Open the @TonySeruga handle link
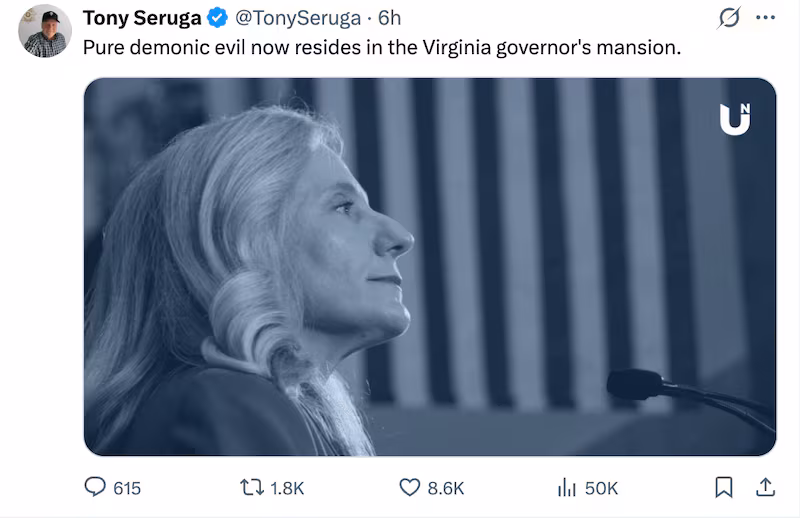Image resolution: width=800 pixels, height=518 pixels. click(297, 19)
